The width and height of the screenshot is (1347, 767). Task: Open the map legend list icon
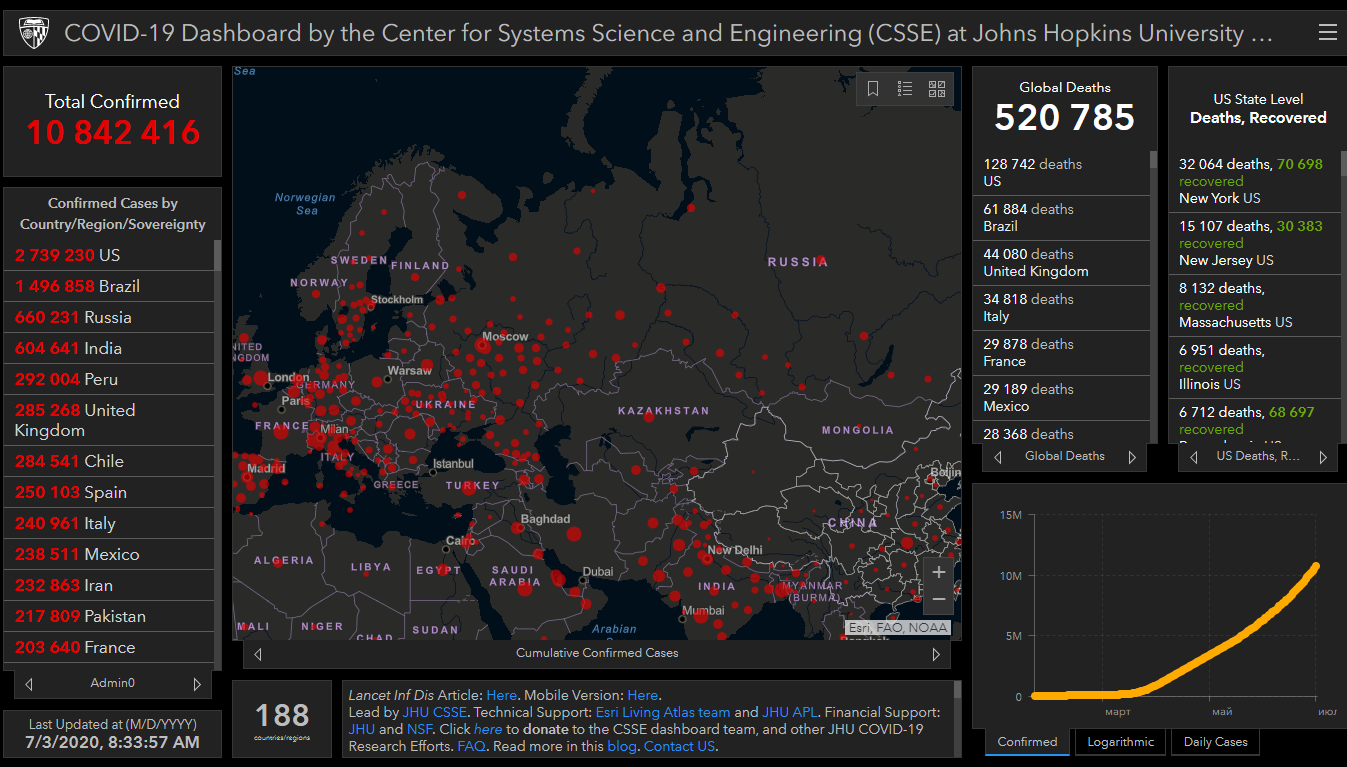[x=905, y=89]
